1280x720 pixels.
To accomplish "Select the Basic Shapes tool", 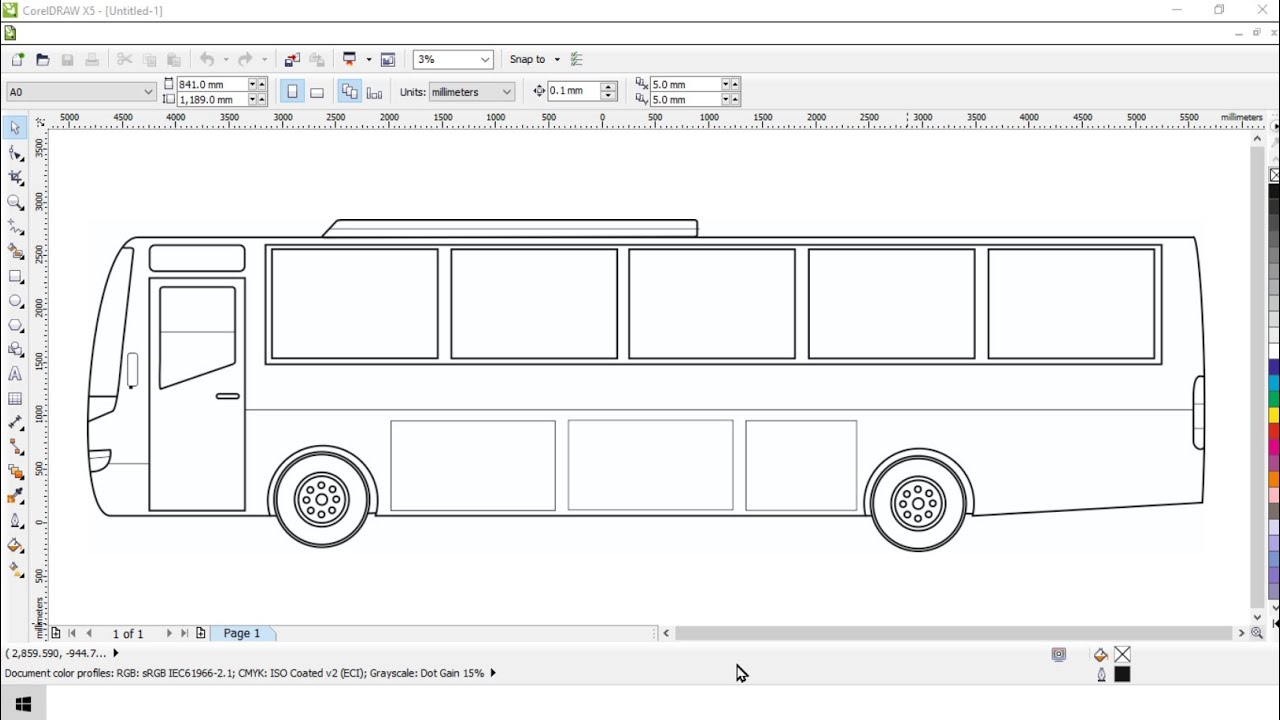I will 15,349.
